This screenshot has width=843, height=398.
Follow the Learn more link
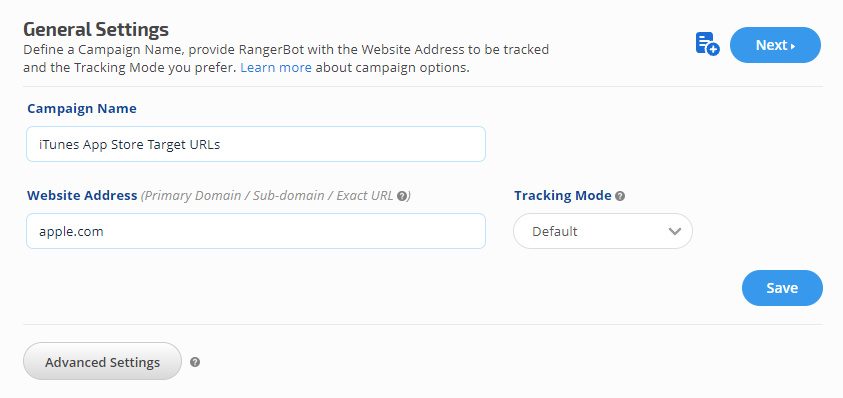(276, 68)
